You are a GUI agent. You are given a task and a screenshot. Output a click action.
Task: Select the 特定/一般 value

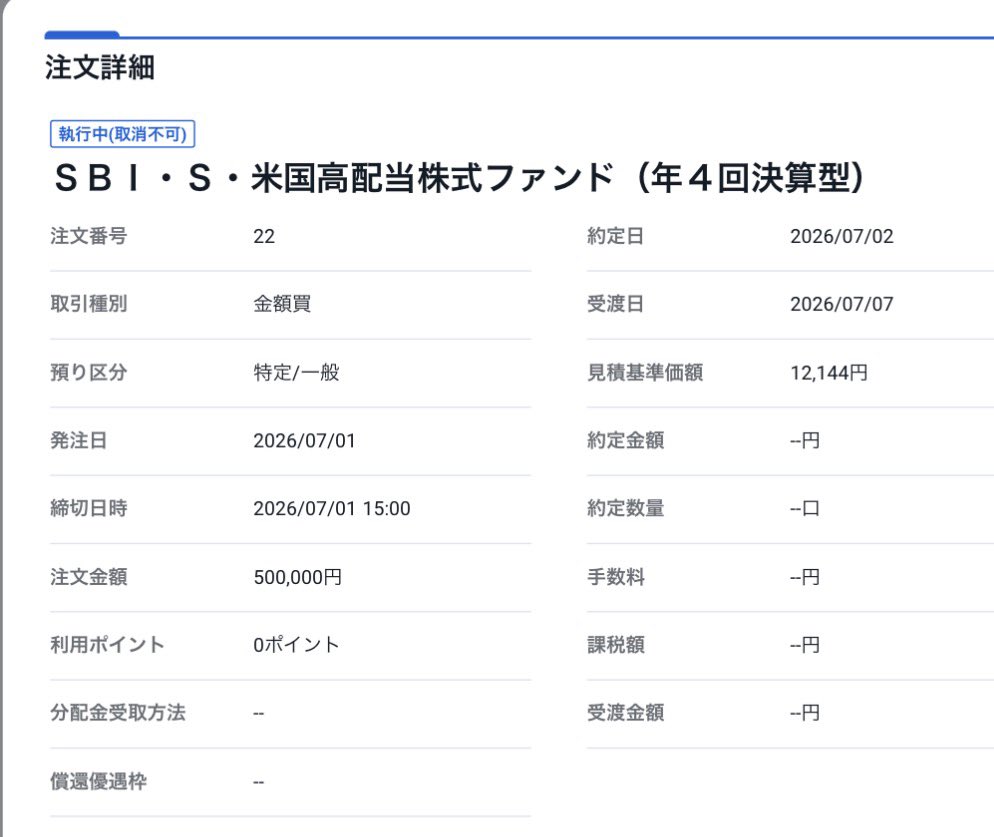(296, 372)
